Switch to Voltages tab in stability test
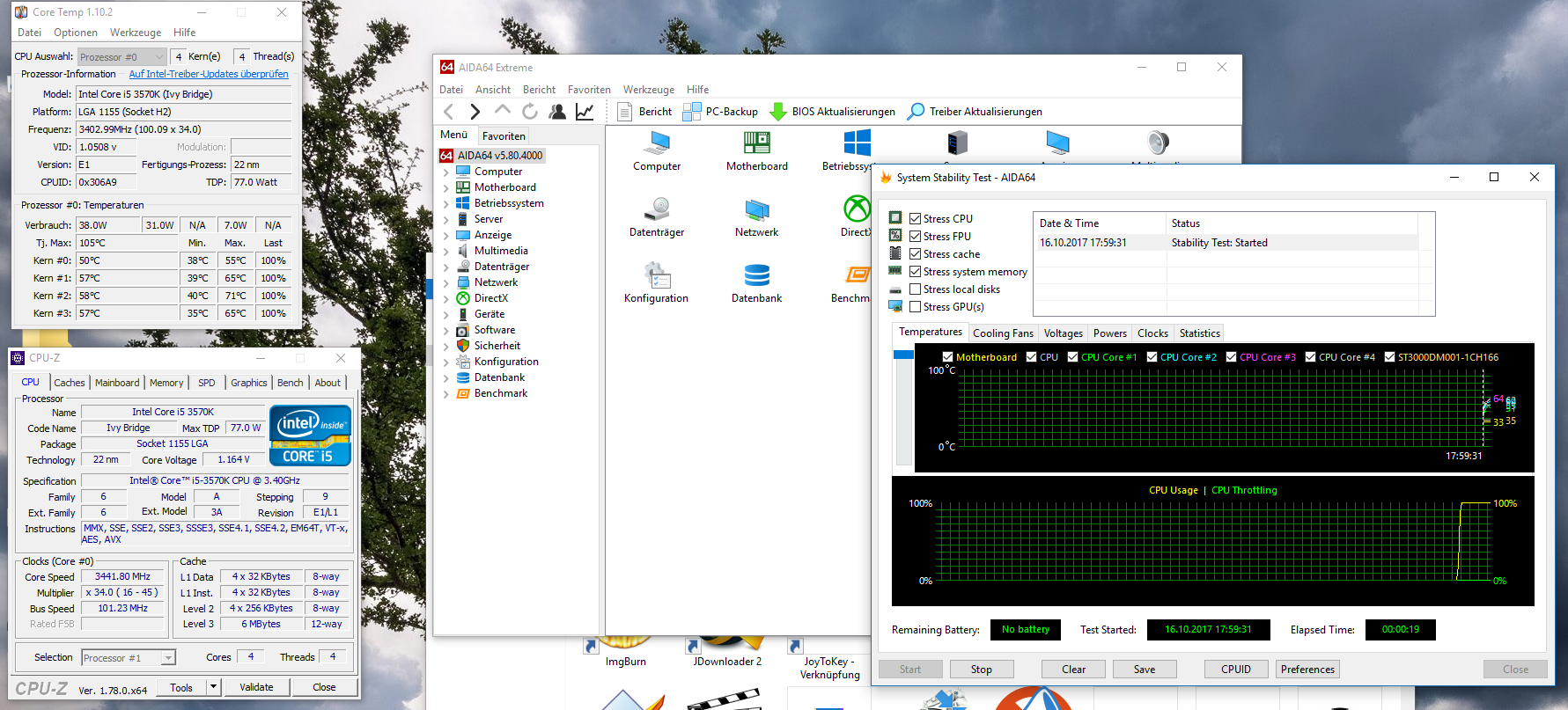Screen dimensions: 1568x710 (x=1064, y=333)
